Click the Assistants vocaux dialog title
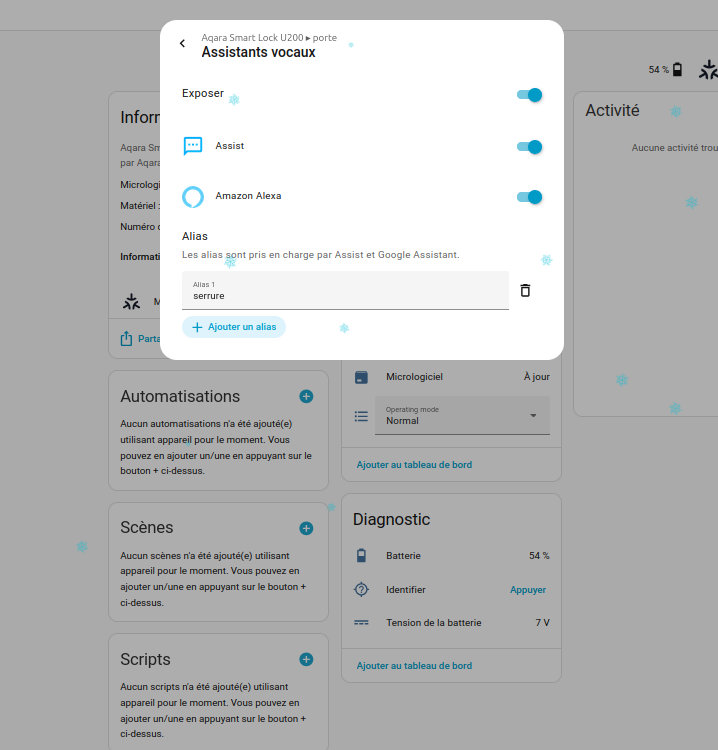This screenshot has width=718, height=750. pos(258,52)
